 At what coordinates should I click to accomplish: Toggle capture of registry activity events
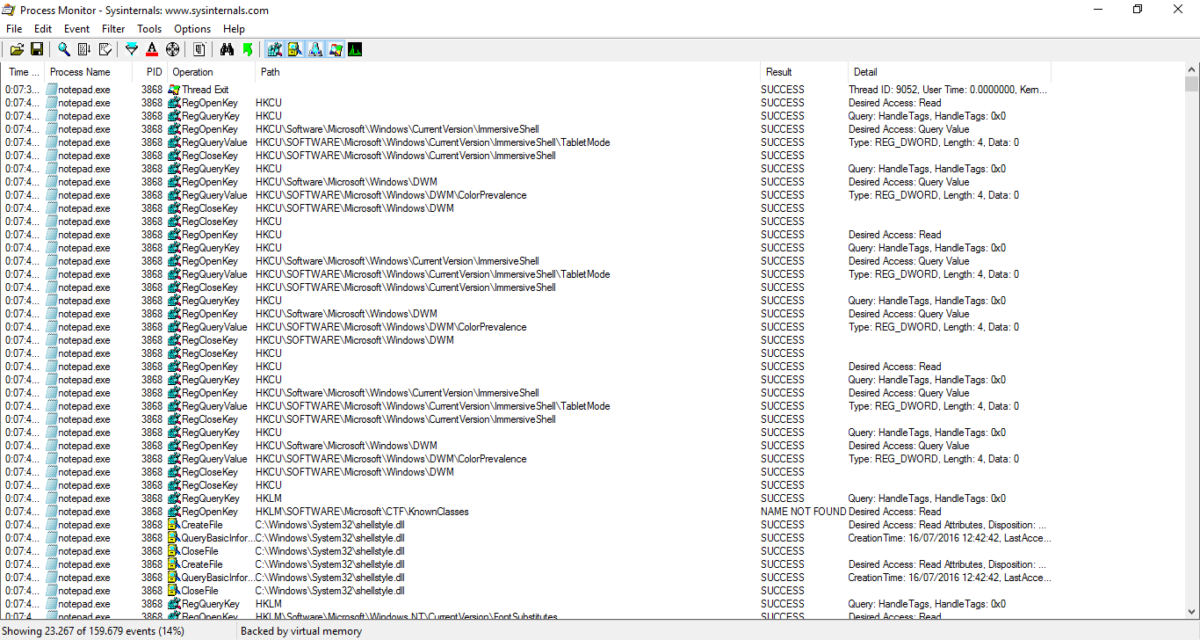tap(275, 48)
